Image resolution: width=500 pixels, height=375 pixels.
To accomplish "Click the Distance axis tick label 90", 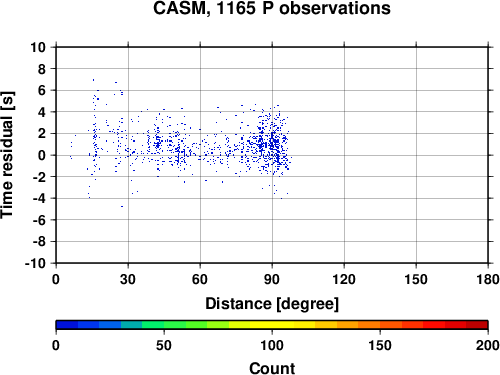I will (272, 279).
